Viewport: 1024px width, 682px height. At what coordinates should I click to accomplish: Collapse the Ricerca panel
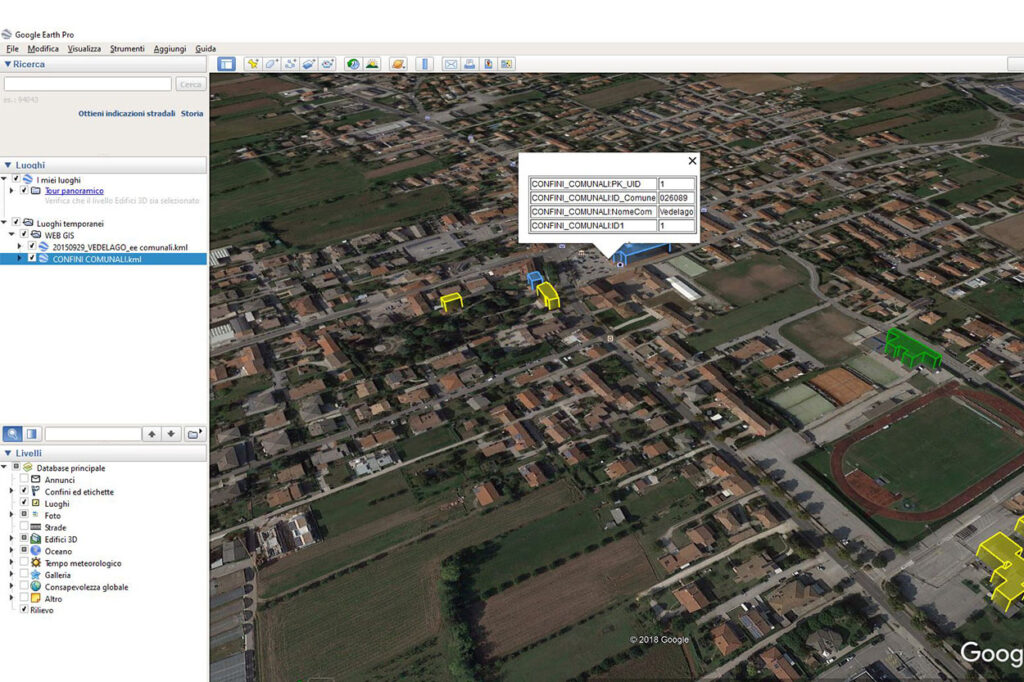pos(8,64)
